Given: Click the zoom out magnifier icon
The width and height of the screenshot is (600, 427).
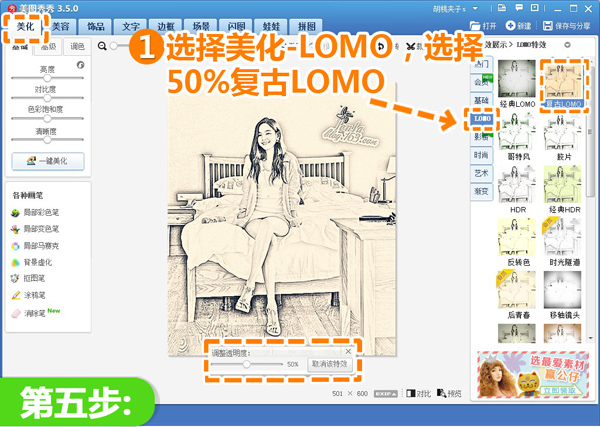Looking at the screenshot, I should [x=102, y=46].
